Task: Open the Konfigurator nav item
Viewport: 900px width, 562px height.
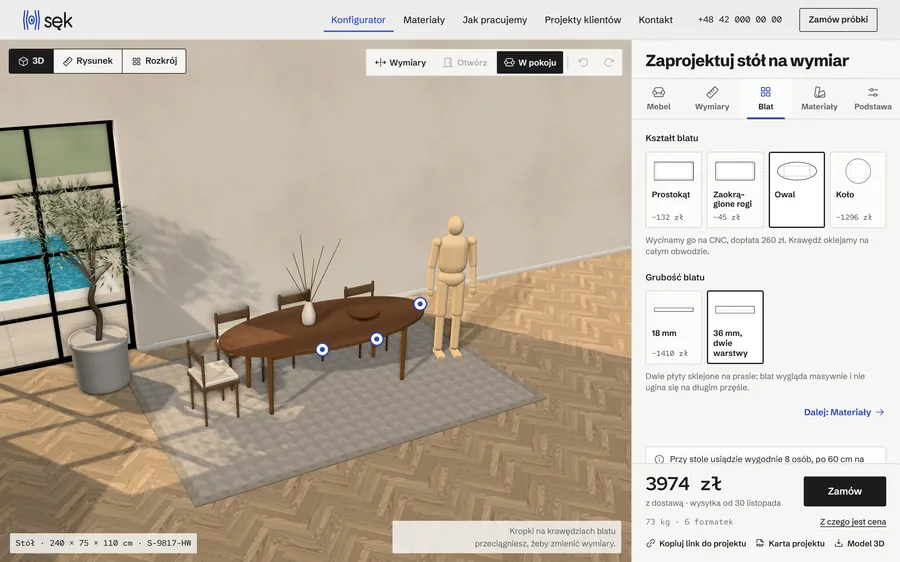Action: tap(358, 20)
